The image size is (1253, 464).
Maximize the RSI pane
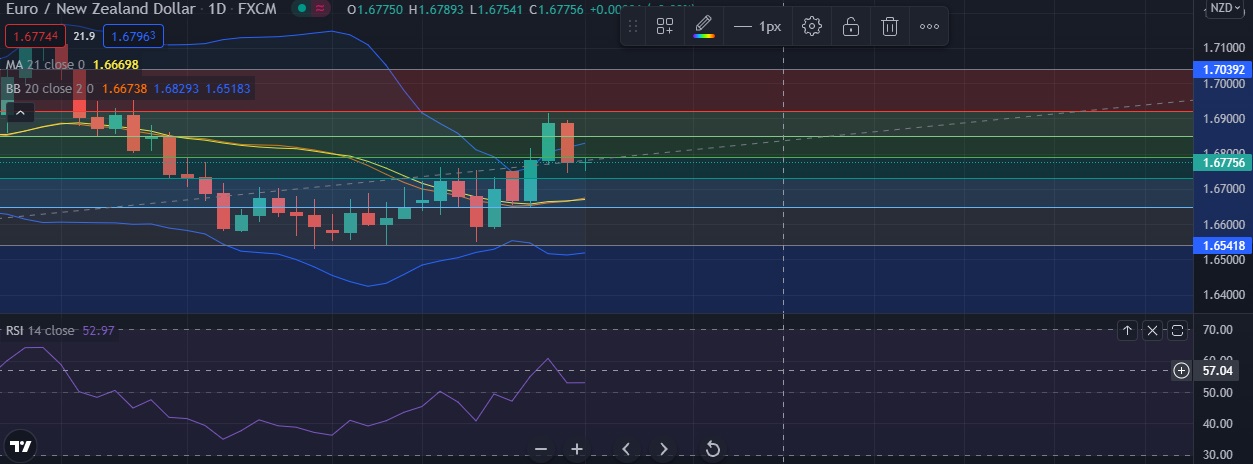point(1177,330)
